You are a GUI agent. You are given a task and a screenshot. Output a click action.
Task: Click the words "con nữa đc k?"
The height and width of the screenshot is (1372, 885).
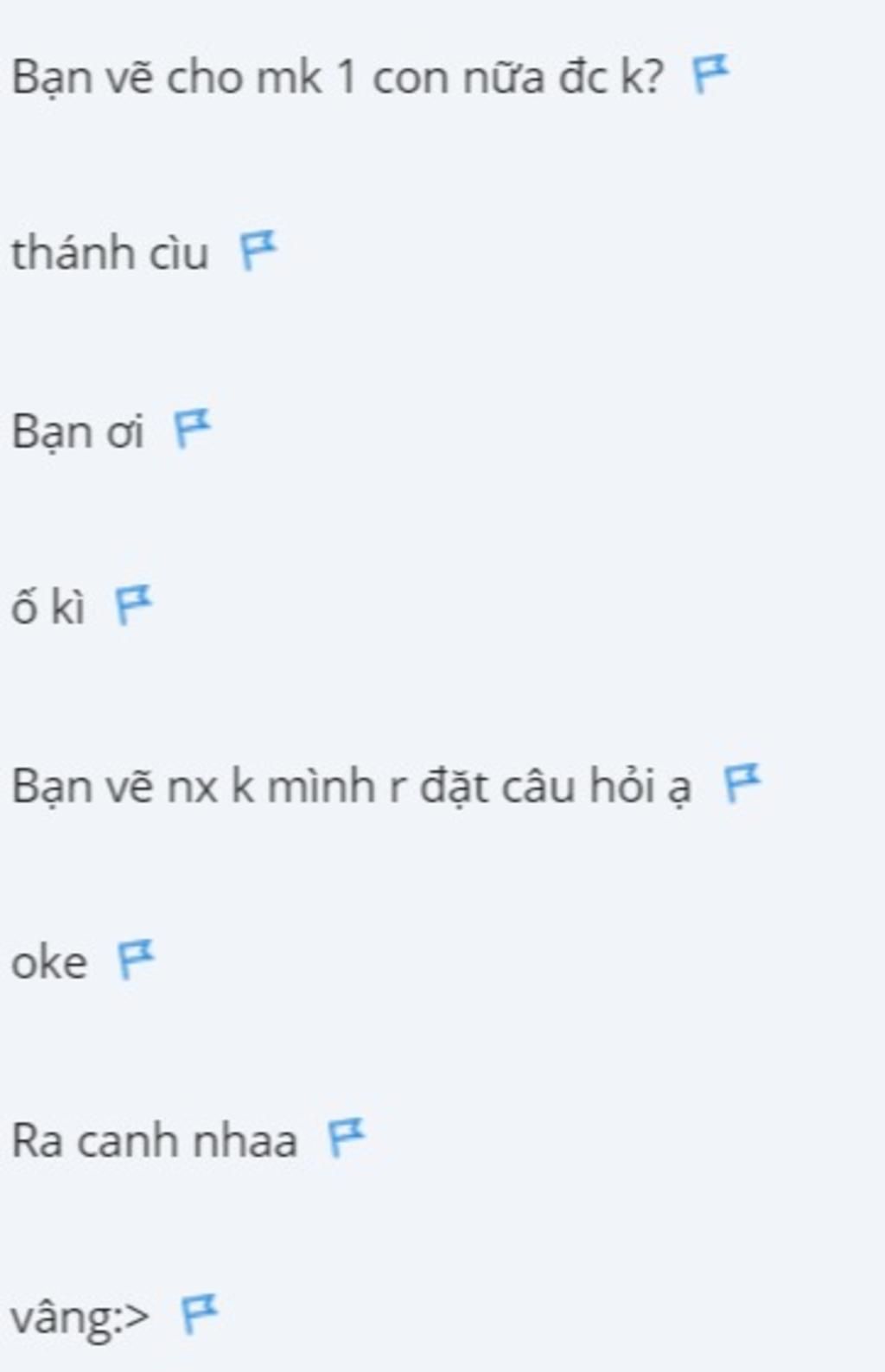coord(519,78)
